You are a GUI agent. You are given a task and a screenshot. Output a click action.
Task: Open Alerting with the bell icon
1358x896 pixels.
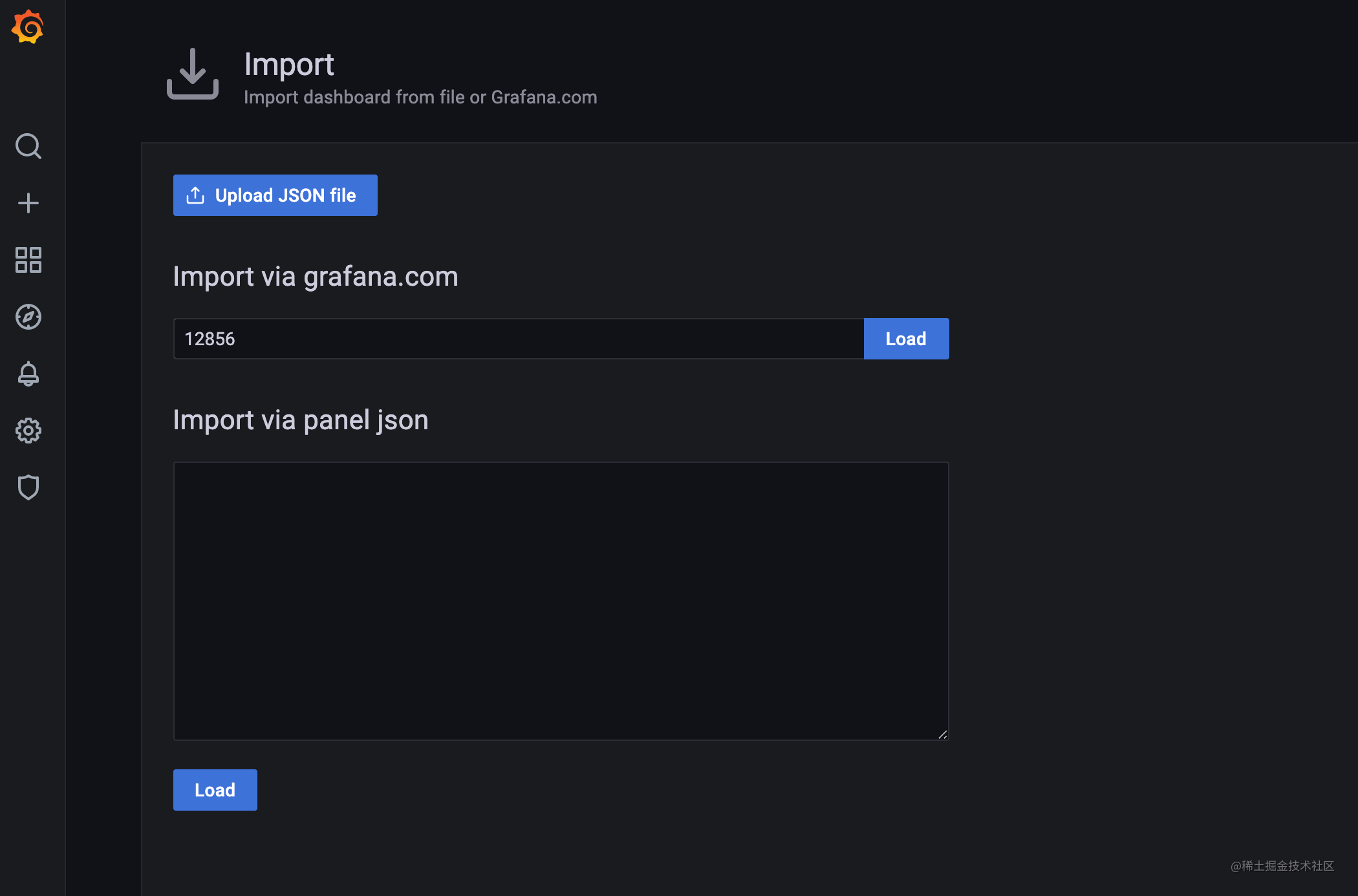click(x=28, y=374)
